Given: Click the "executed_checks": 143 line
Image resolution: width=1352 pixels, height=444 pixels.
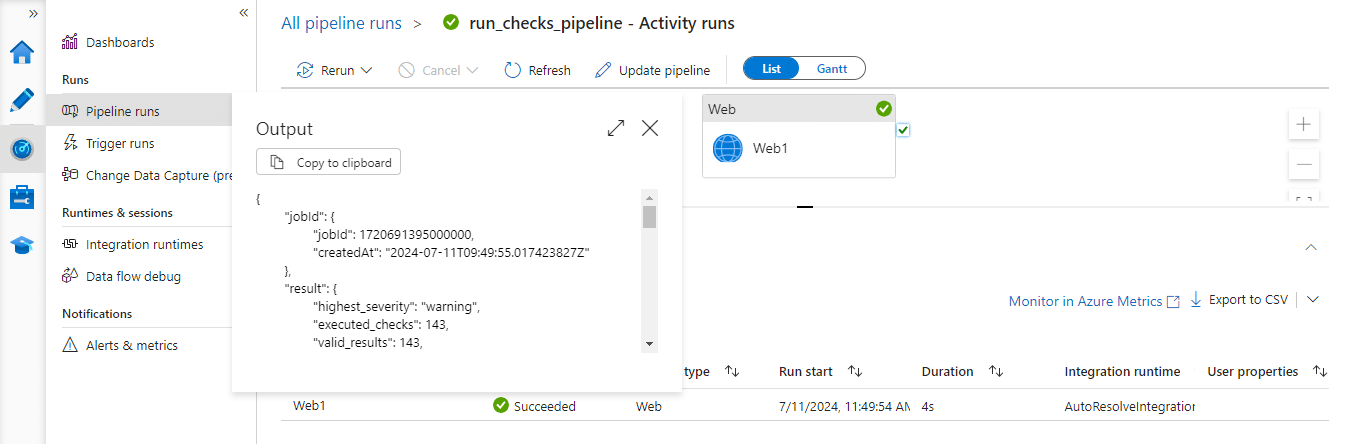Looking at the screenshot, I should click(381, 325).
